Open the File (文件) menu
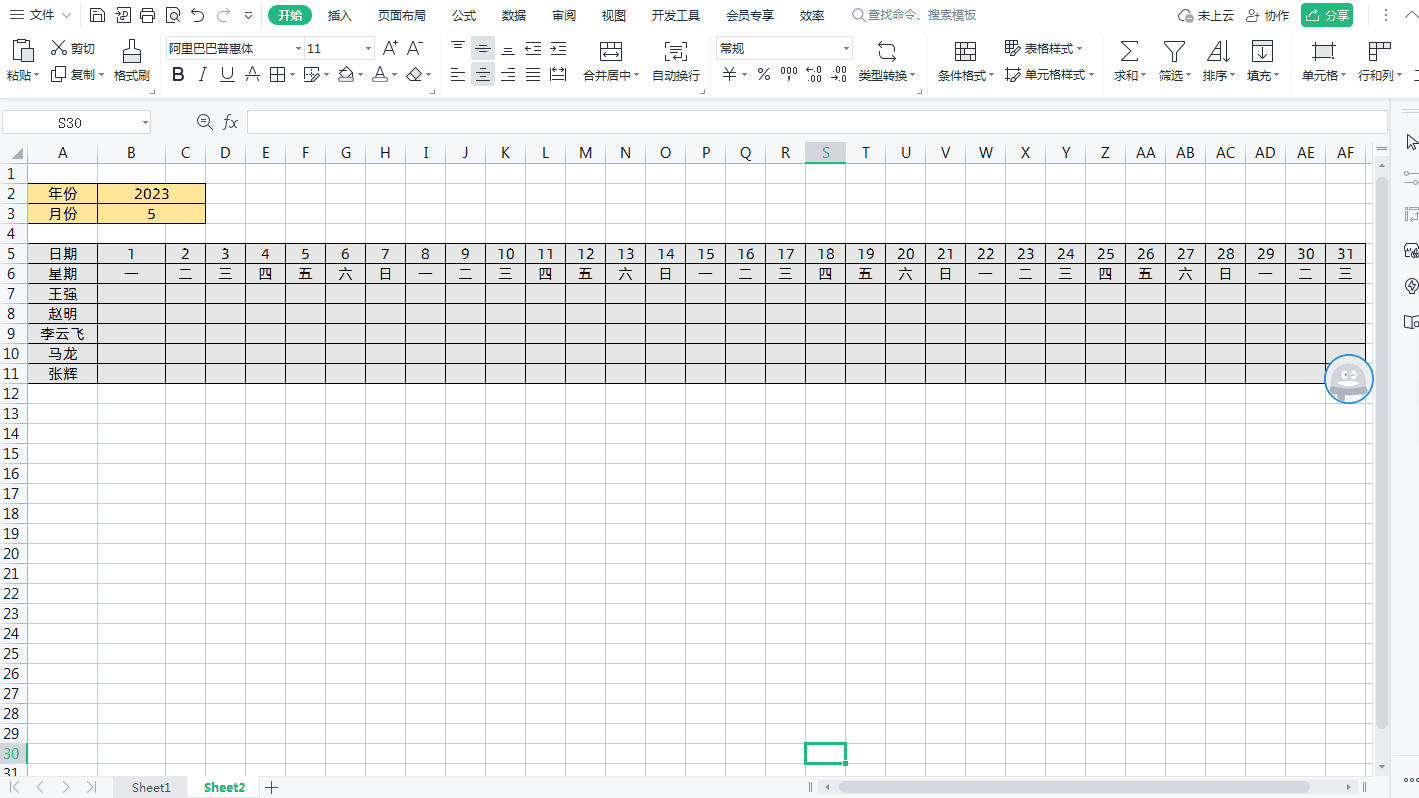 [x=40, y=15]
